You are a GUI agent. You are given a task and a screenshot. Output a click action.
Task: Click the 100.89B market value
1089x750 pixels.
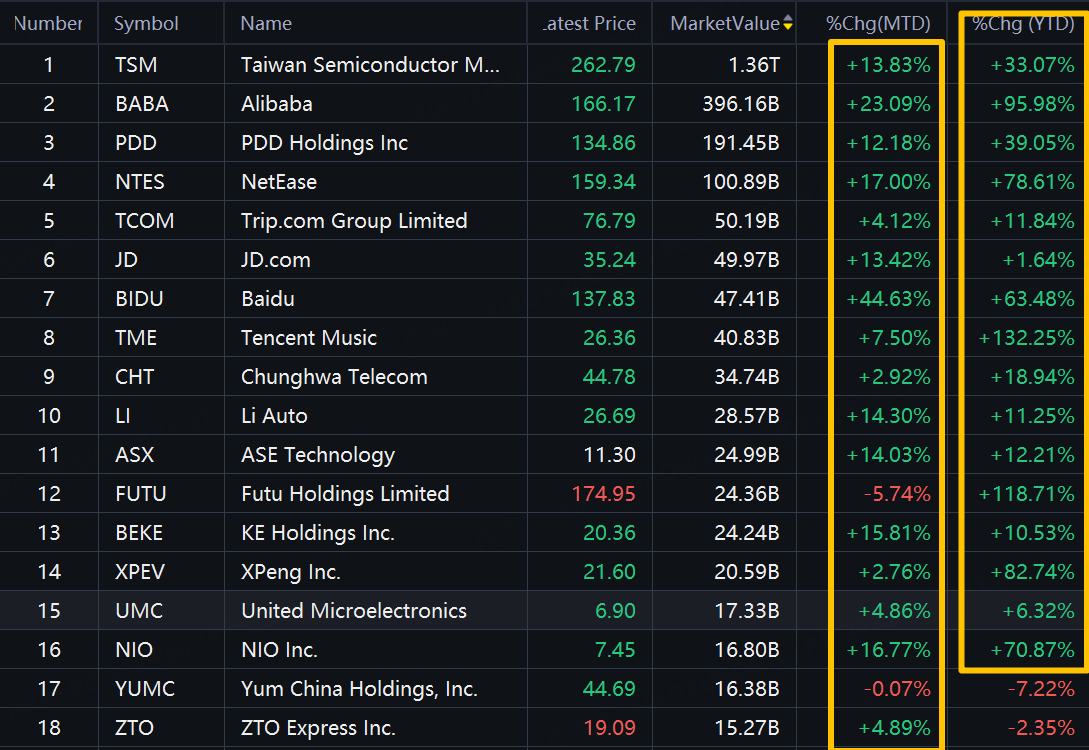click(x=741, y=181)
